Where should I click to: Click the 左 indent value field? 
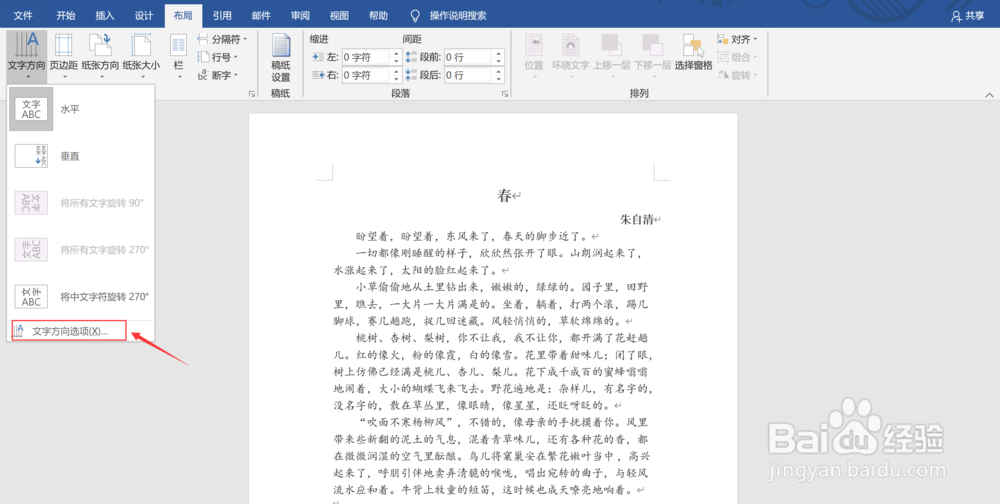[x=365, y=57]
